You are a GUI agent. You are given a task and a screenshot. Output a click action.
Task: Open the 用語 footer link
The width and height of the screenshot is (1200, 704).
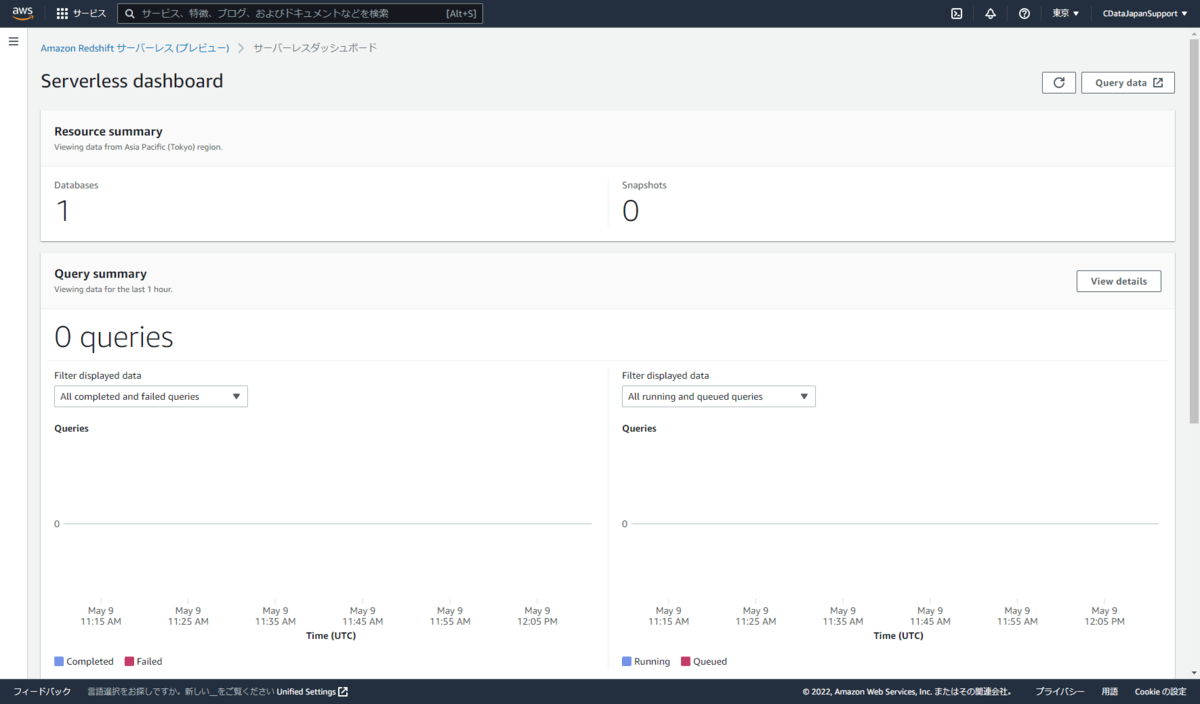click(x=1110, y=691)
